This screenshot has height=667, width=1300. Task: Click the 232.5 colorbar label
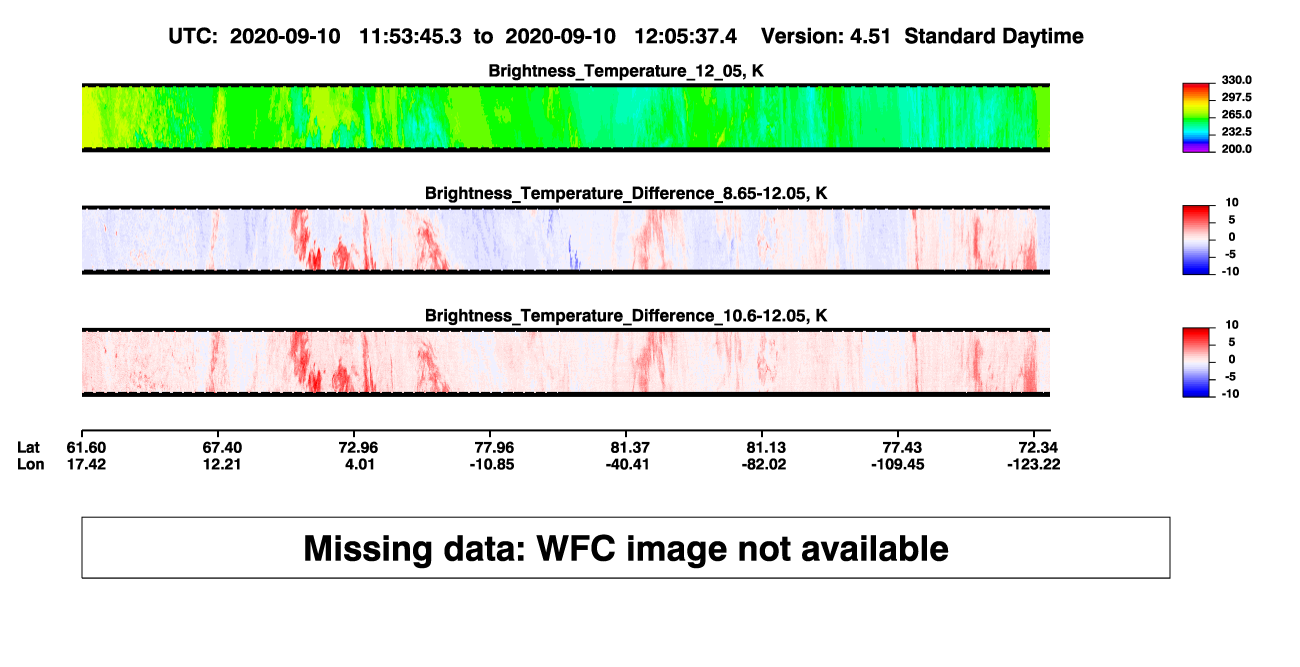pos(1238,132)
